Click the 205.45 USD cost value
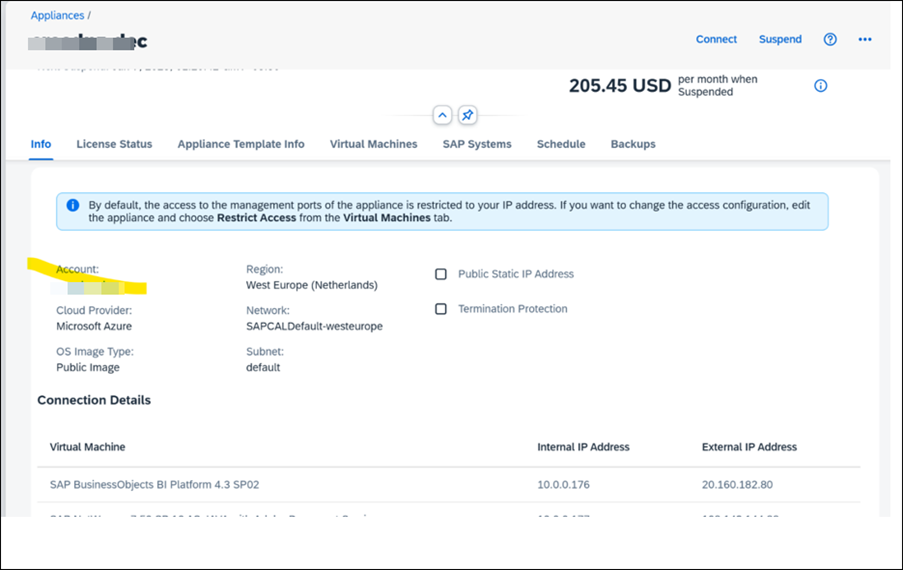The height and width of the screenshot is (570, 903). (620, 86)
